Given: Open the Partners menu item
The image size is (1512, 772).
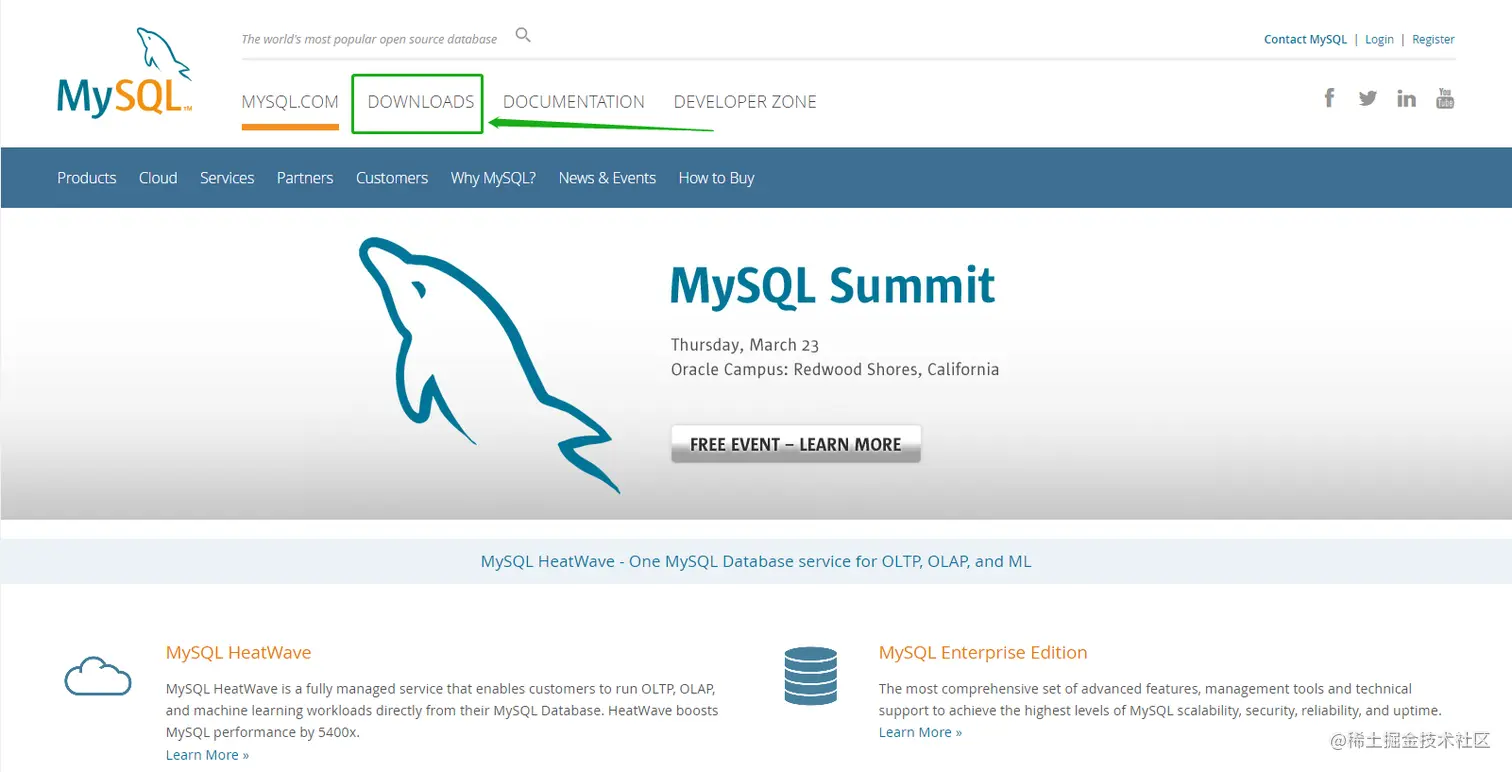Looking at the screenshot, I should [x=305, y=178].
